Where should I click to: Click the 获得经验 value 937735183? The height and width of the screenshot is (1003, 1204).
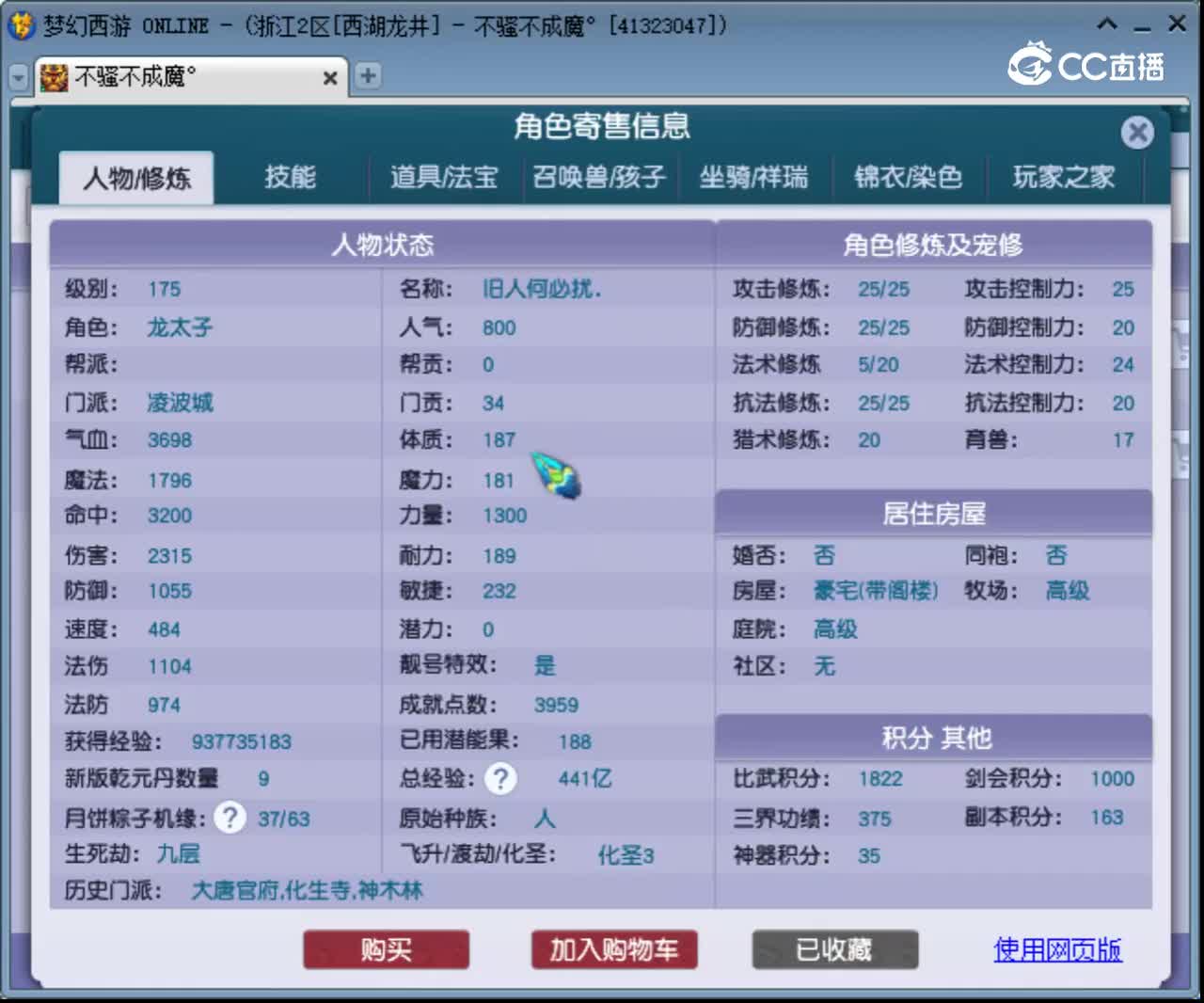tap(242, 741)
